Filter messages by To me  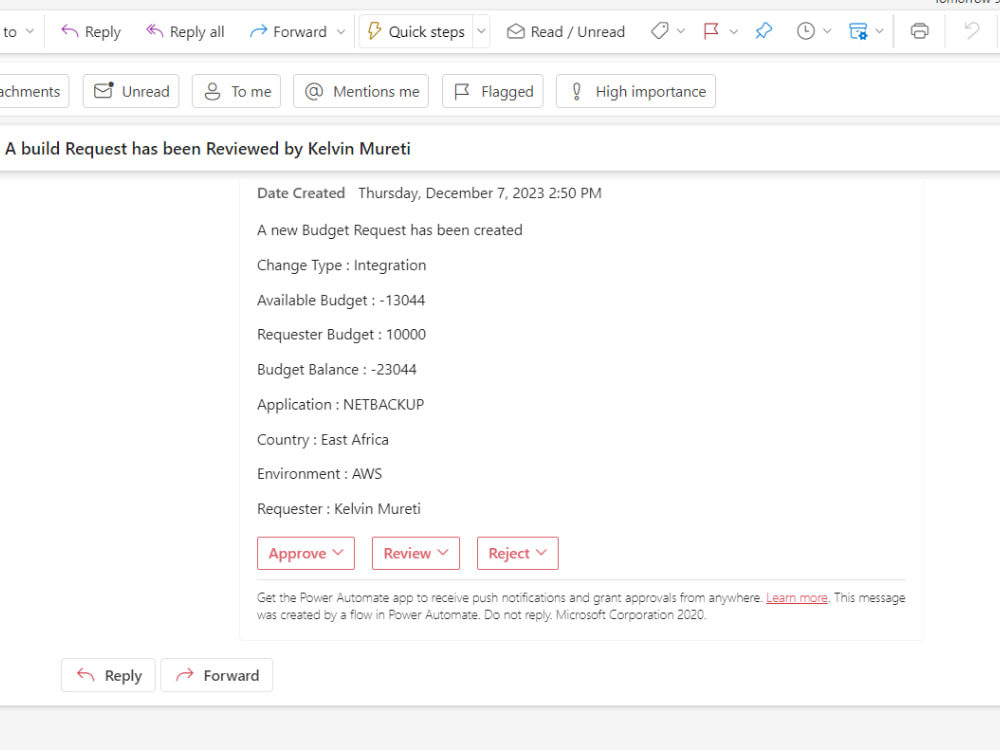237,91
